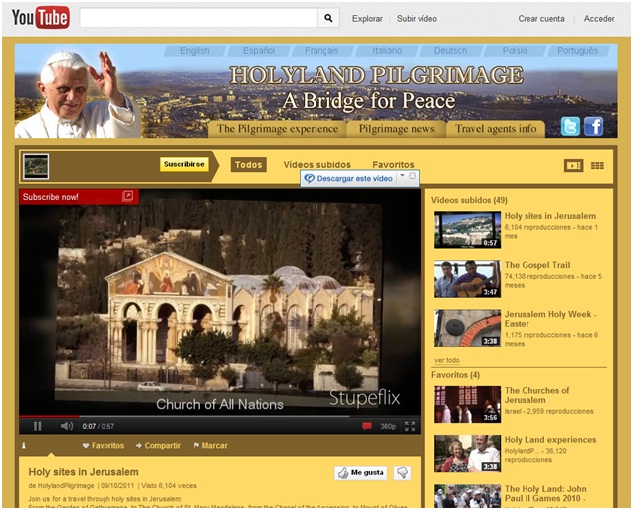Add to favorites below the player

103,445
